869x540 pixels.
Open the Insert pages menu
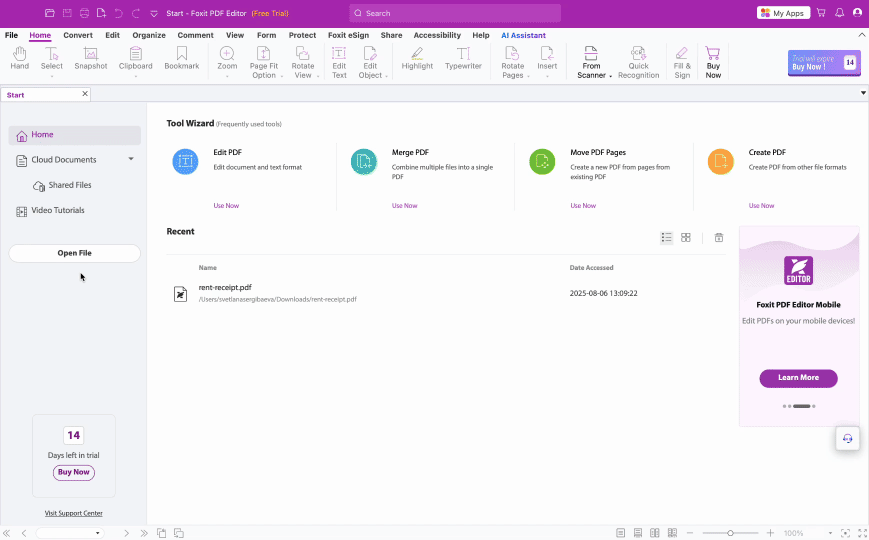coord(547,59)
